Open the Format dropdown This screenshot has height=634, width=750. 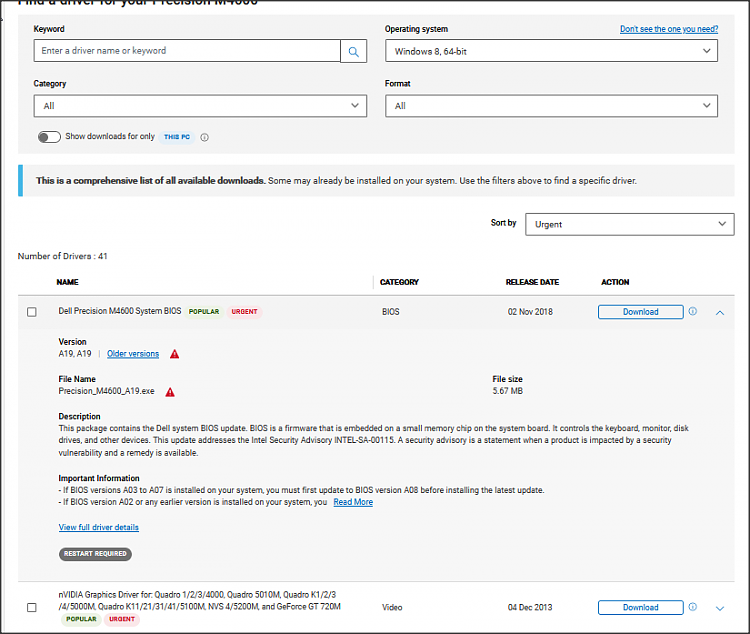pyautogui.click(x=551, y=106)
